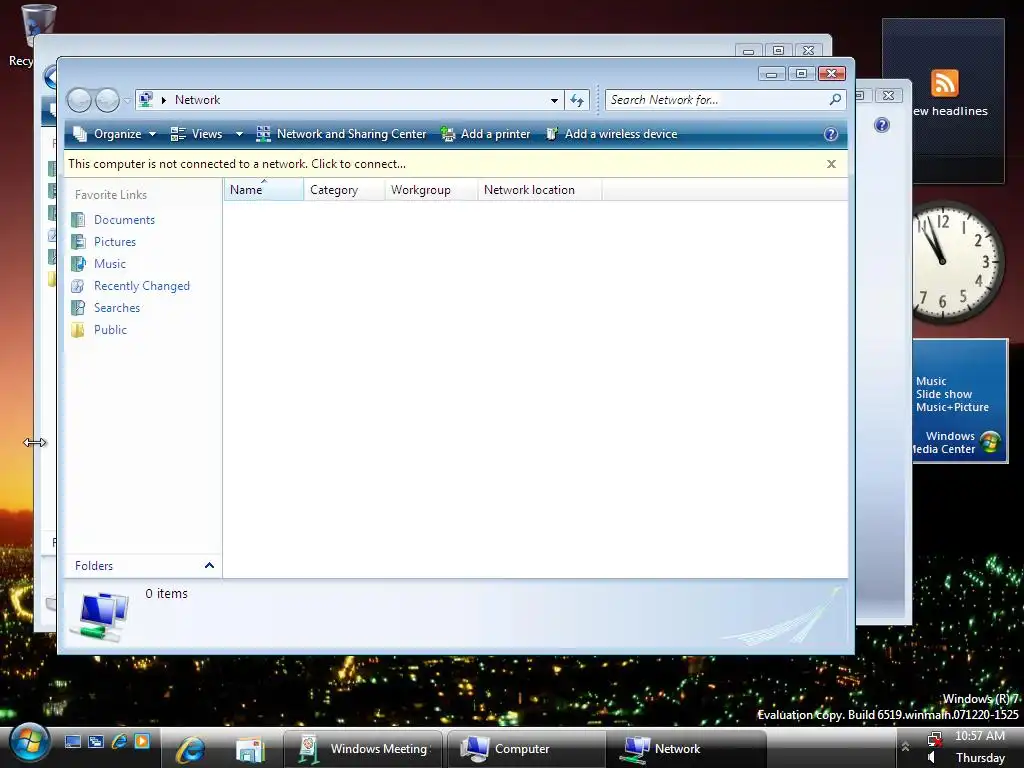This screenshot has width=1024, height=768.
Task: Click the Public folder icon
Action: coord(78,330)
